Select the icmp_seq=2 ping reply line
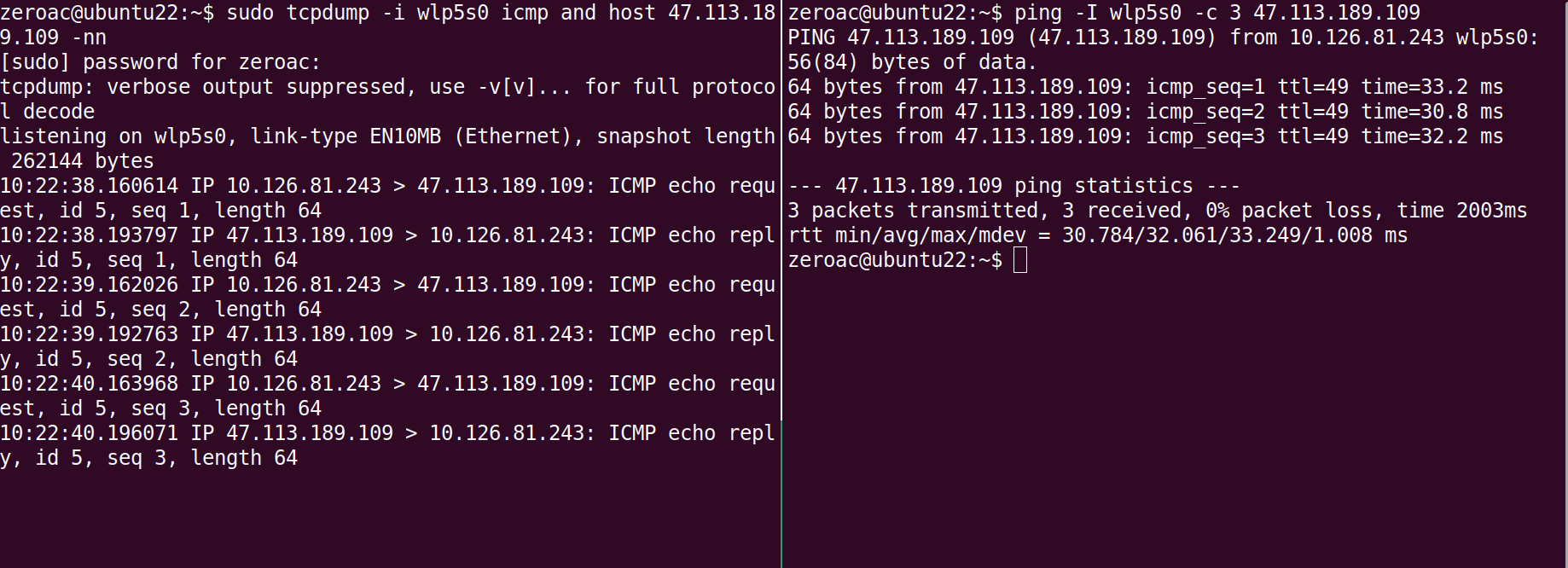1568x568 pixels. coord(1145,112)
